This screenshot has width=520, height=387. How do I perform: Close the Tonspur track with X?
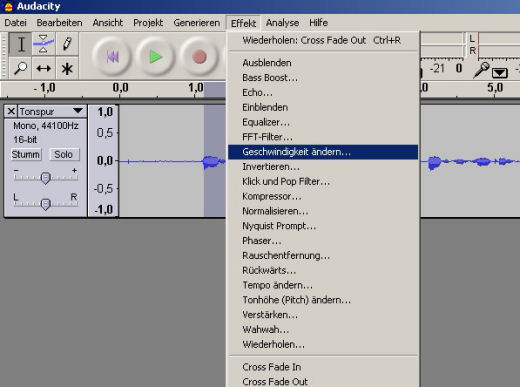pos(11,111)
